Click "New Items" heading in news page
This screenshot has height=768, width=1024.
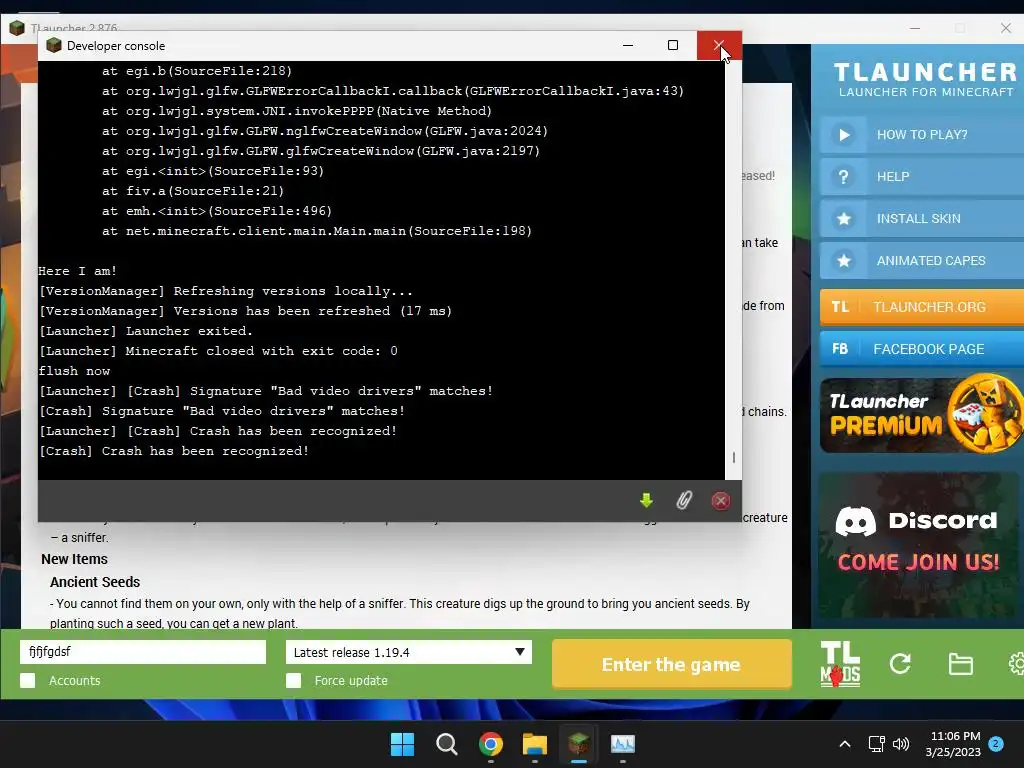74,559
